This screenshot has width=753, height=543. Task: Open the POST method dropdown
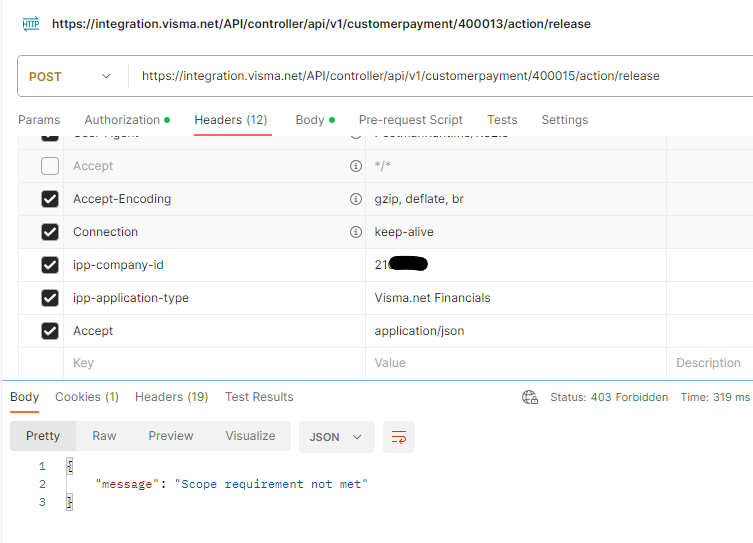coord(70,76)
